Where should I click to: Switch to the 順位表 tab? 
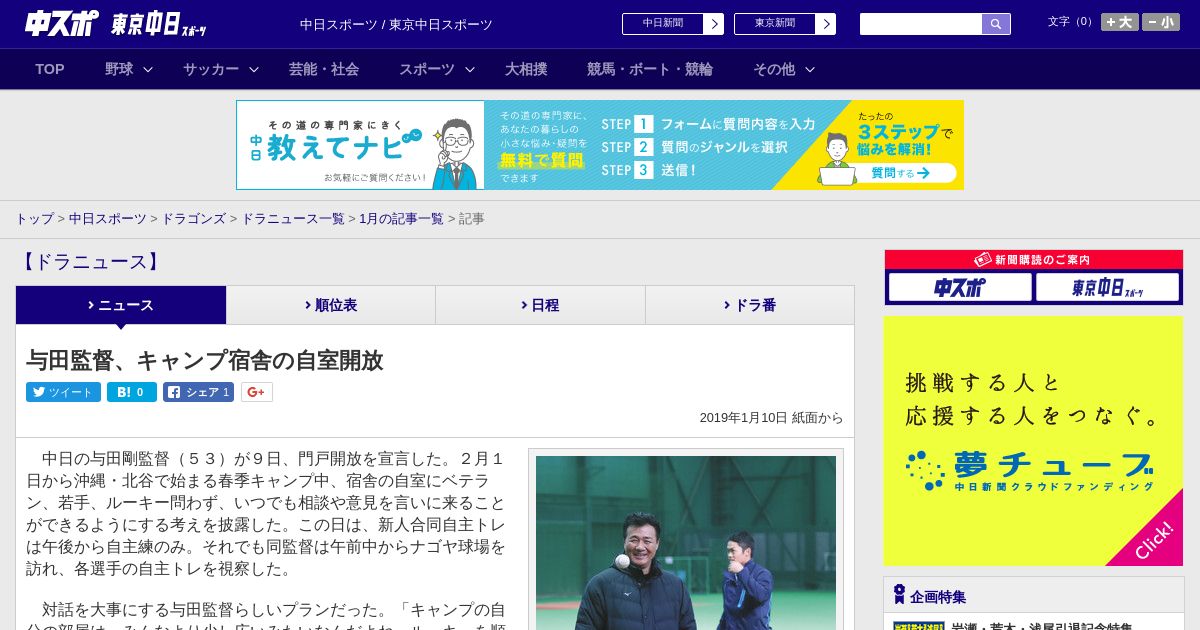pos(331,305)
